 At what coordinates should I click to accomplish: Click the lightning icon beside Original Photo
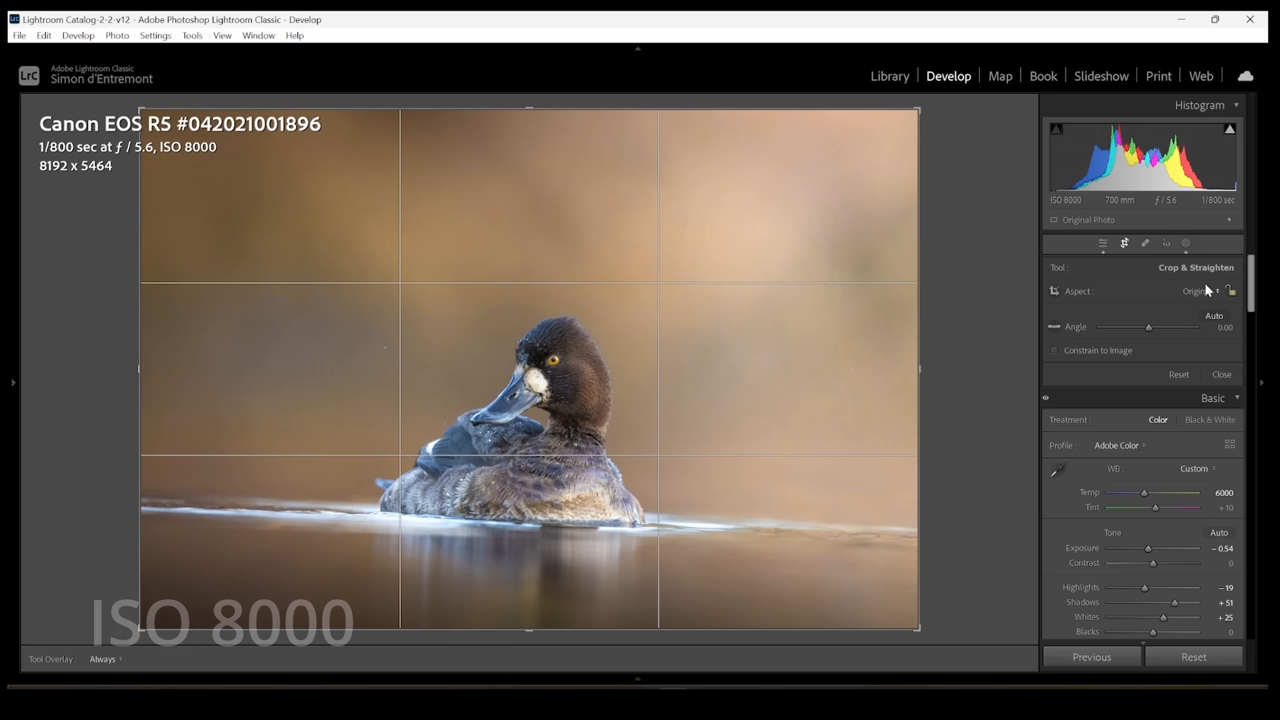tap(1229, 220)
